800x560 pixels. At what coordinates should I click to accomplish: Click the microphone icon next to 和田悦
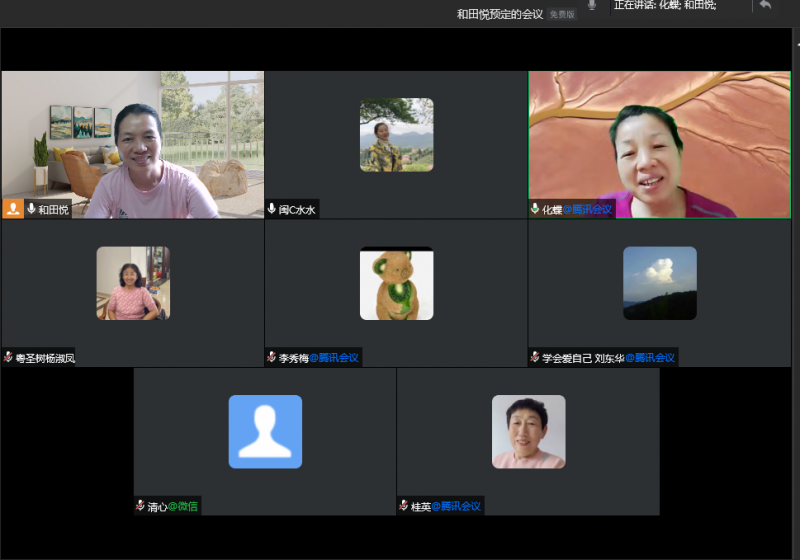[x=31, y=209]
